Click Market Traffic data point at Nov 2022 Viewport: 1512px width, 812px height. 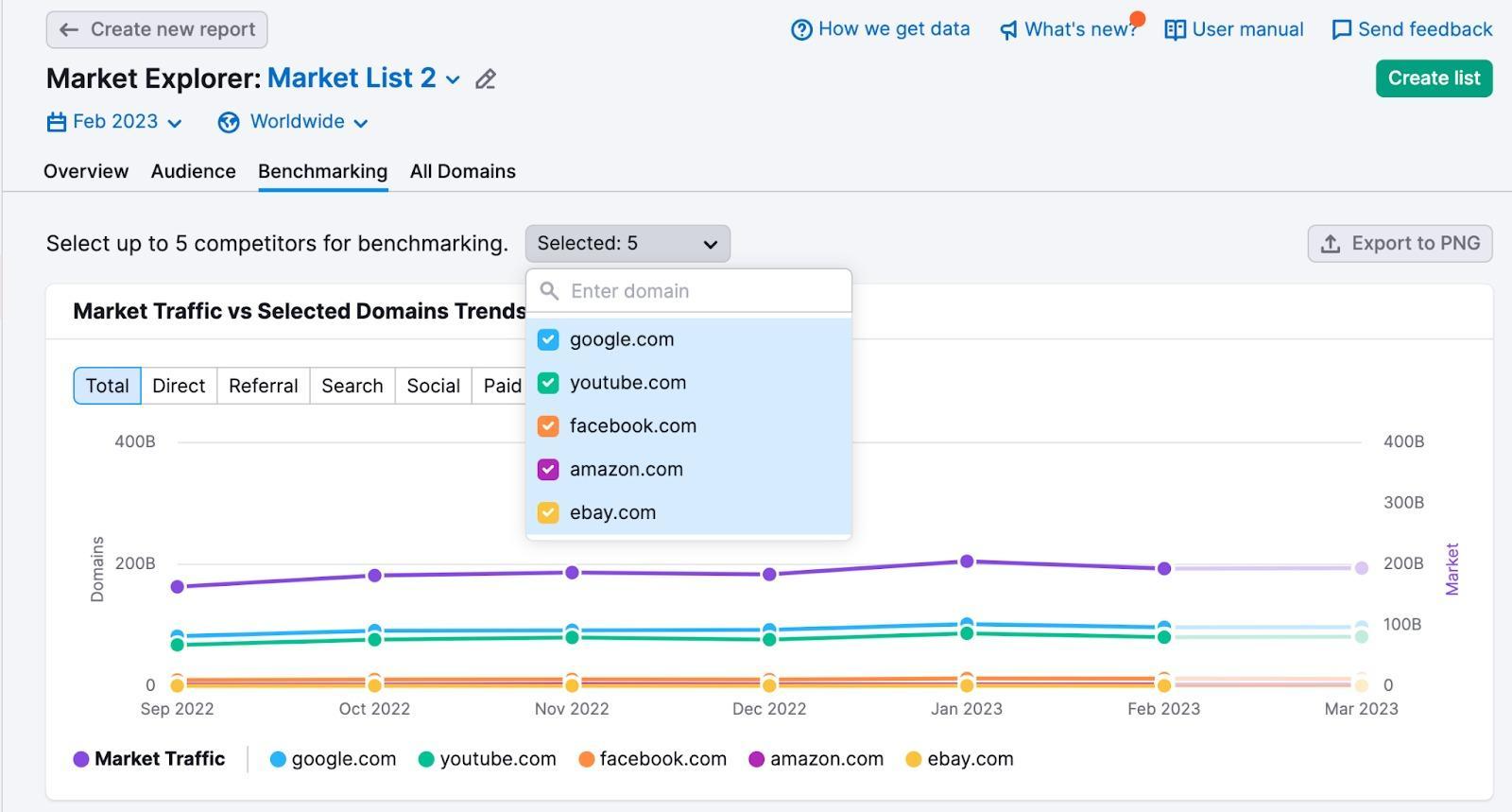(x=572, y=573)
